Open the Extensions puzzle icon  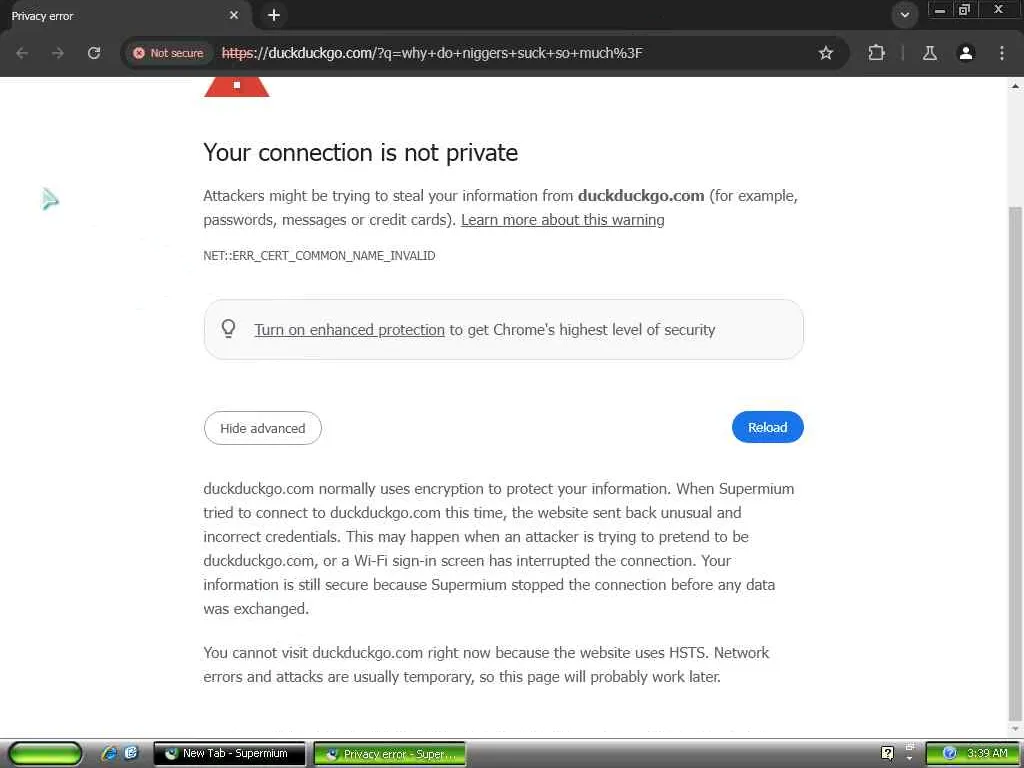[x=876, y=53]
